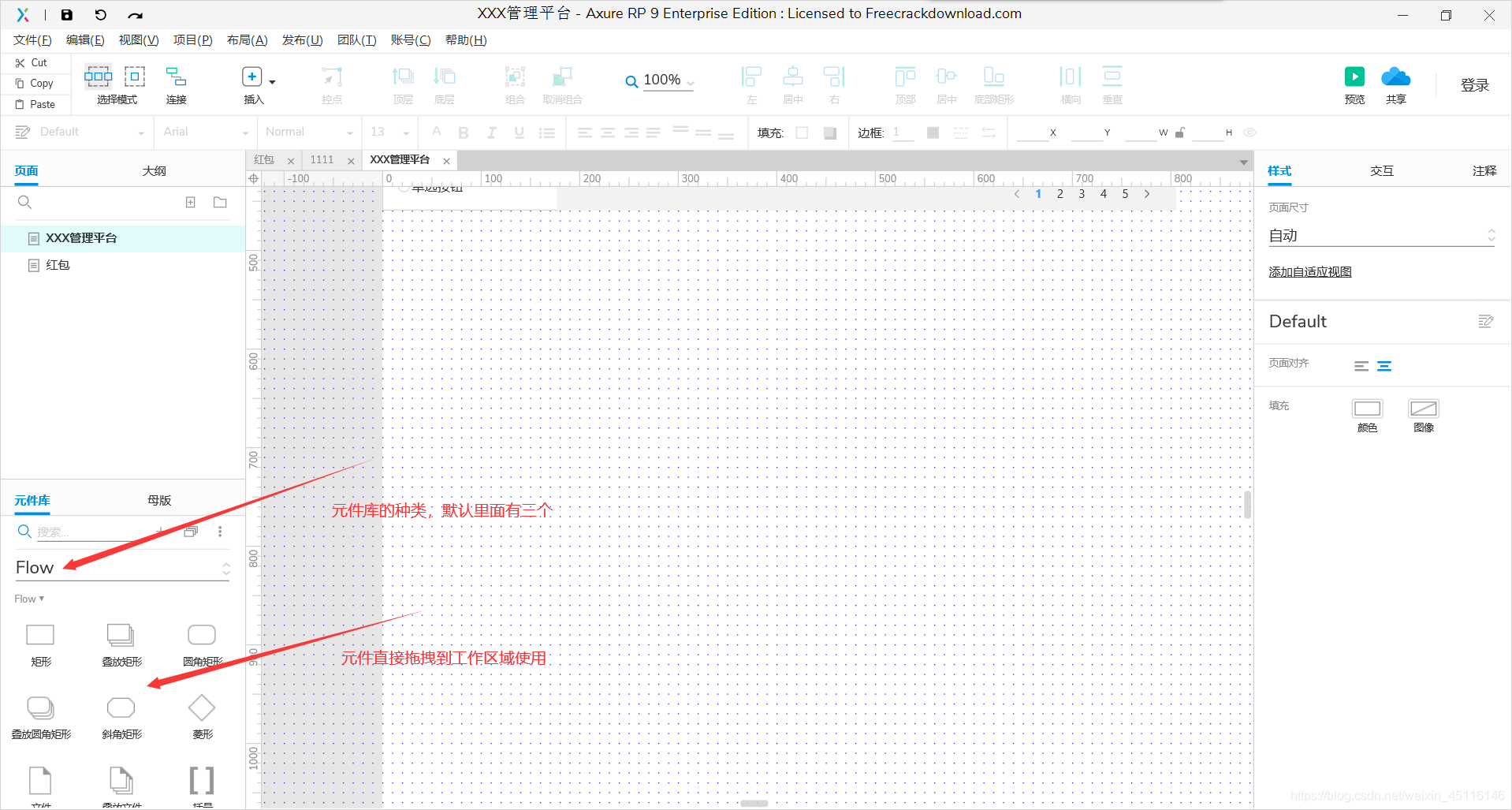The height and width of the screenshot is (810, 1512).
Task: Activate the contained selection mode icon
Action: (135, 77)
